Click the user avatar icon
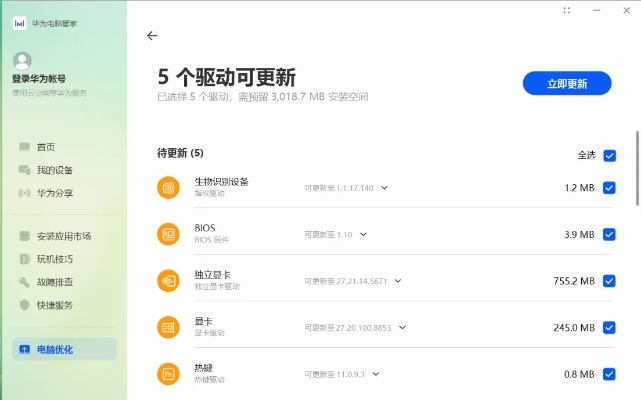Viewport: 641px width, 400px height. click(x=22, y=60)
